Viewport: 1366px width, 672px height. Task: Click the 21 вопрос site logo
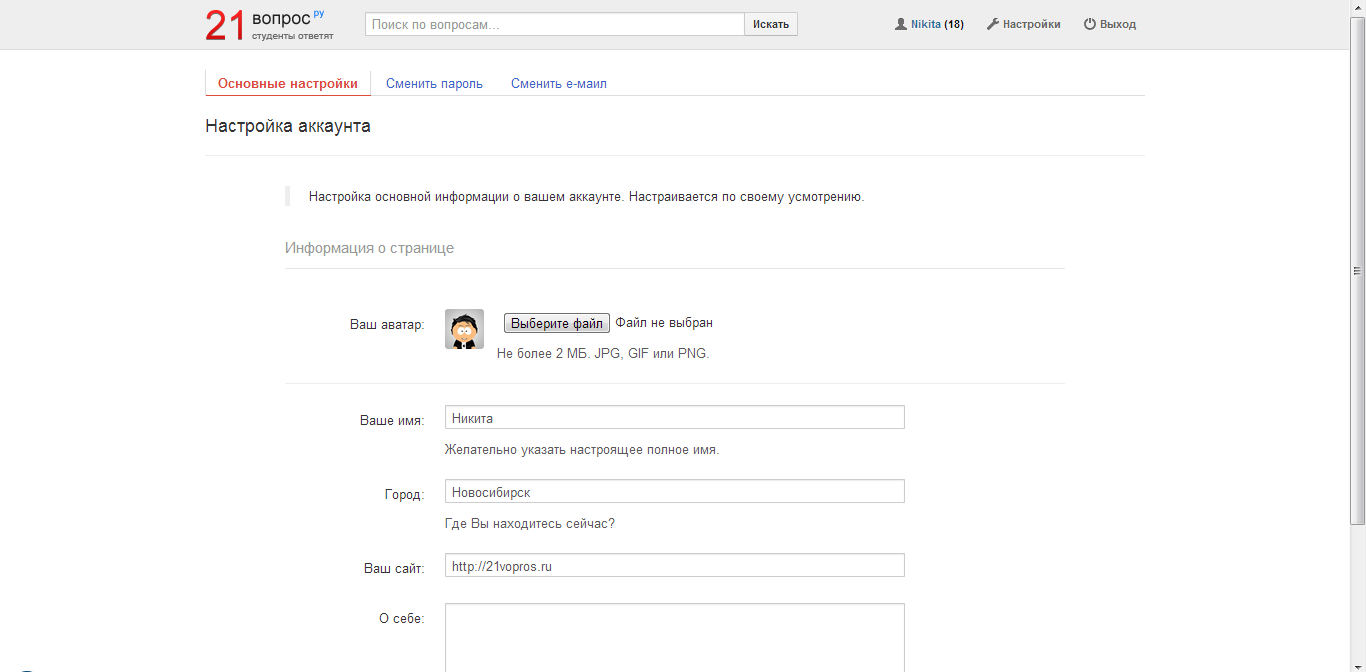pos(268,25)
